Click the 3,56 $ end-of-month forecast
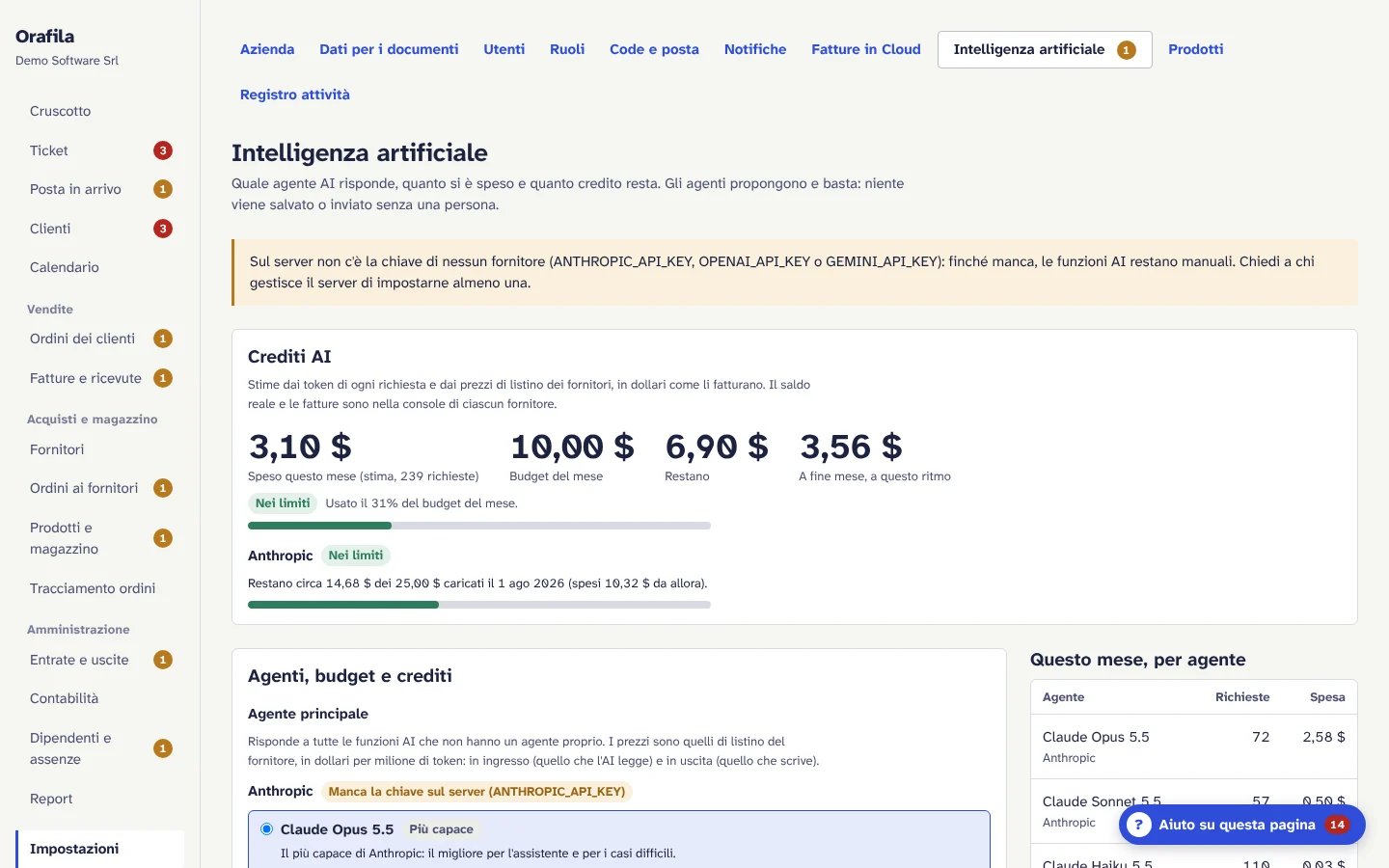The image size is (1389, 868). point(851,447)
